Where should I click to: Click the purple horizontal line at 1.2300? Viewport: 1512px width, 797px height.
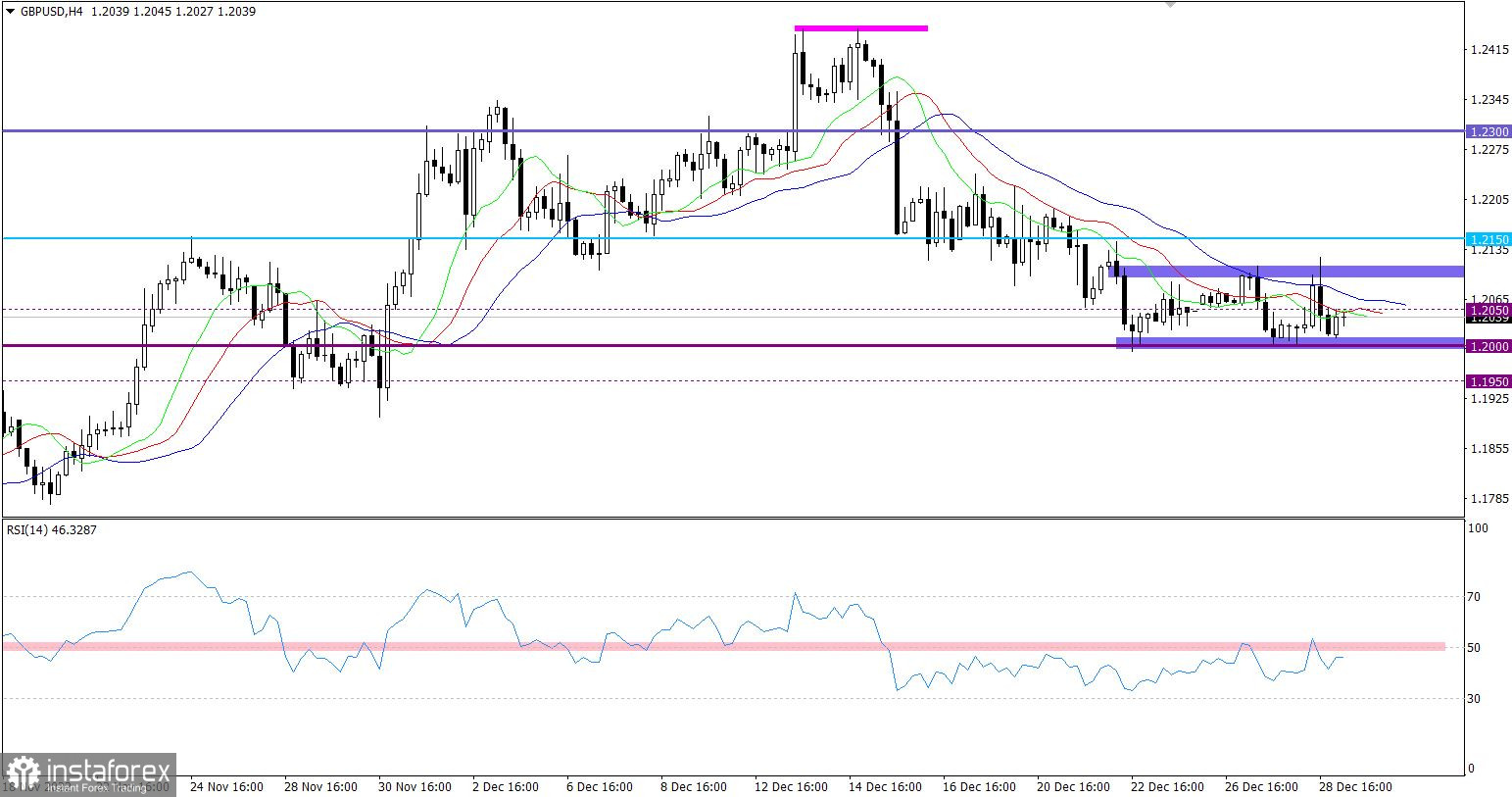click(733, 130)
